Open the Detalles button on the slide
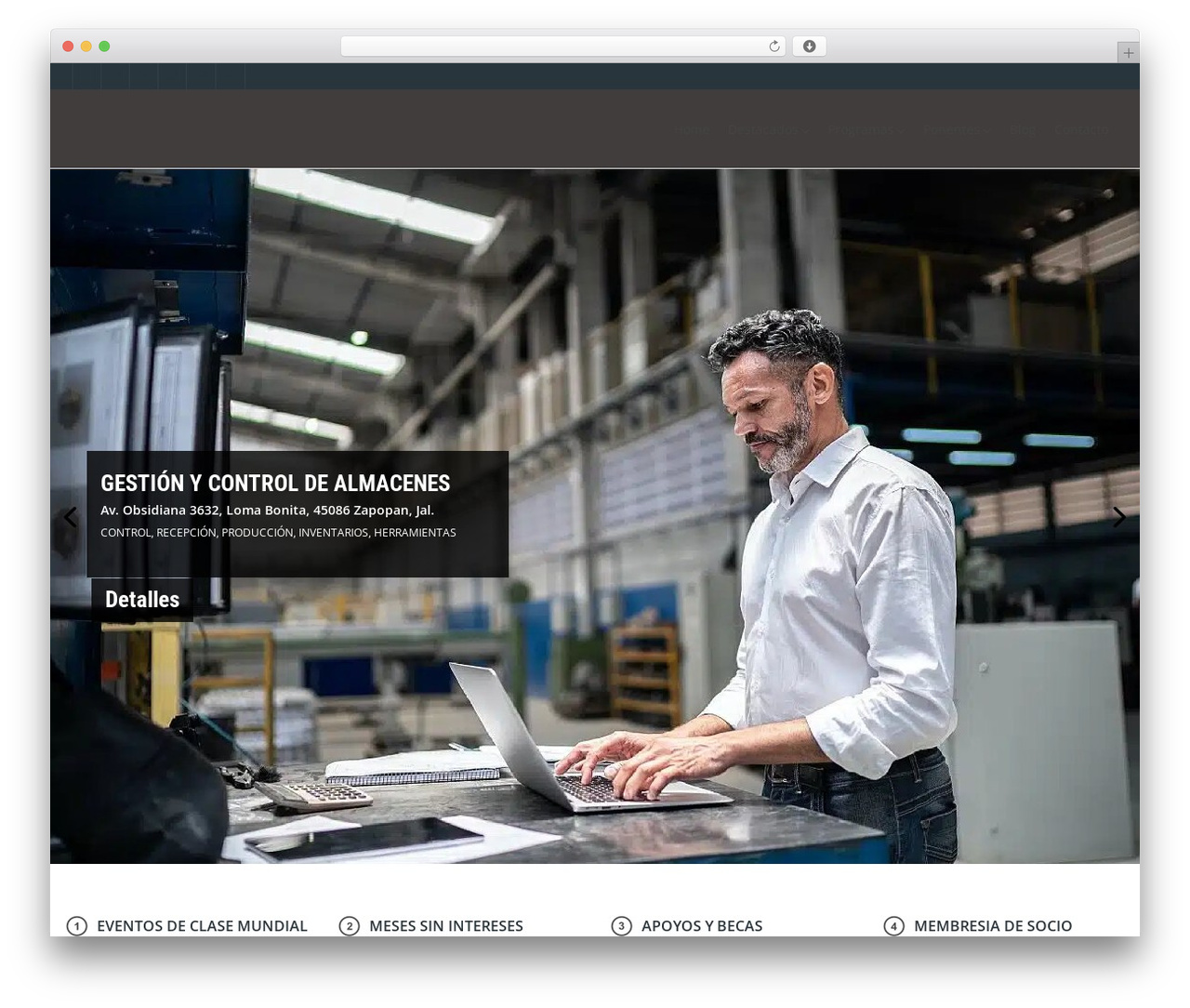Viewport: 1190px width, 1008px height. tap(142, 600)
